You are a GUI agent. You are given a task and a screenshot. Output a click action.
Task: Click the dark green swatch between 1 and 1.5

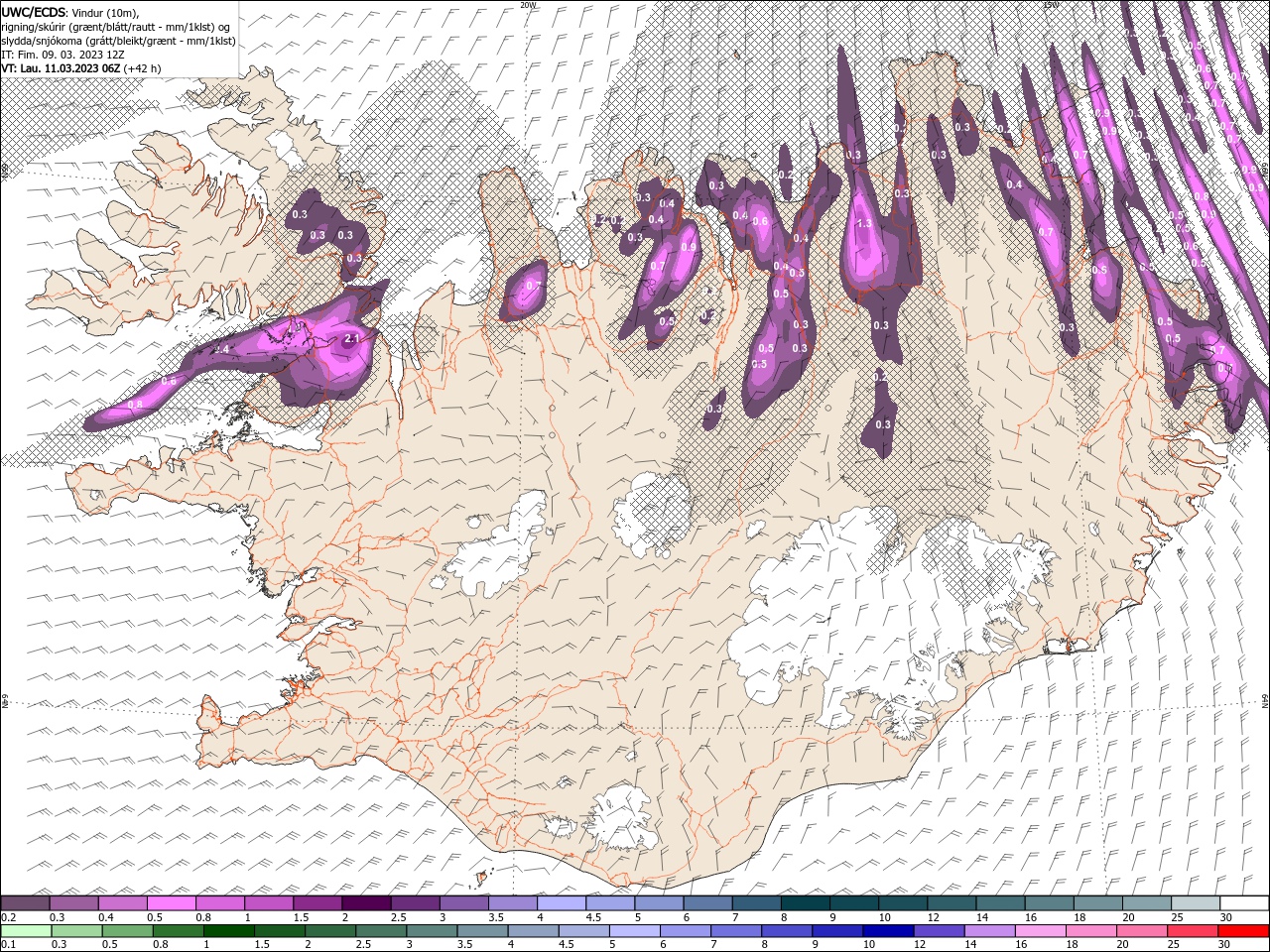pos(228,931)
